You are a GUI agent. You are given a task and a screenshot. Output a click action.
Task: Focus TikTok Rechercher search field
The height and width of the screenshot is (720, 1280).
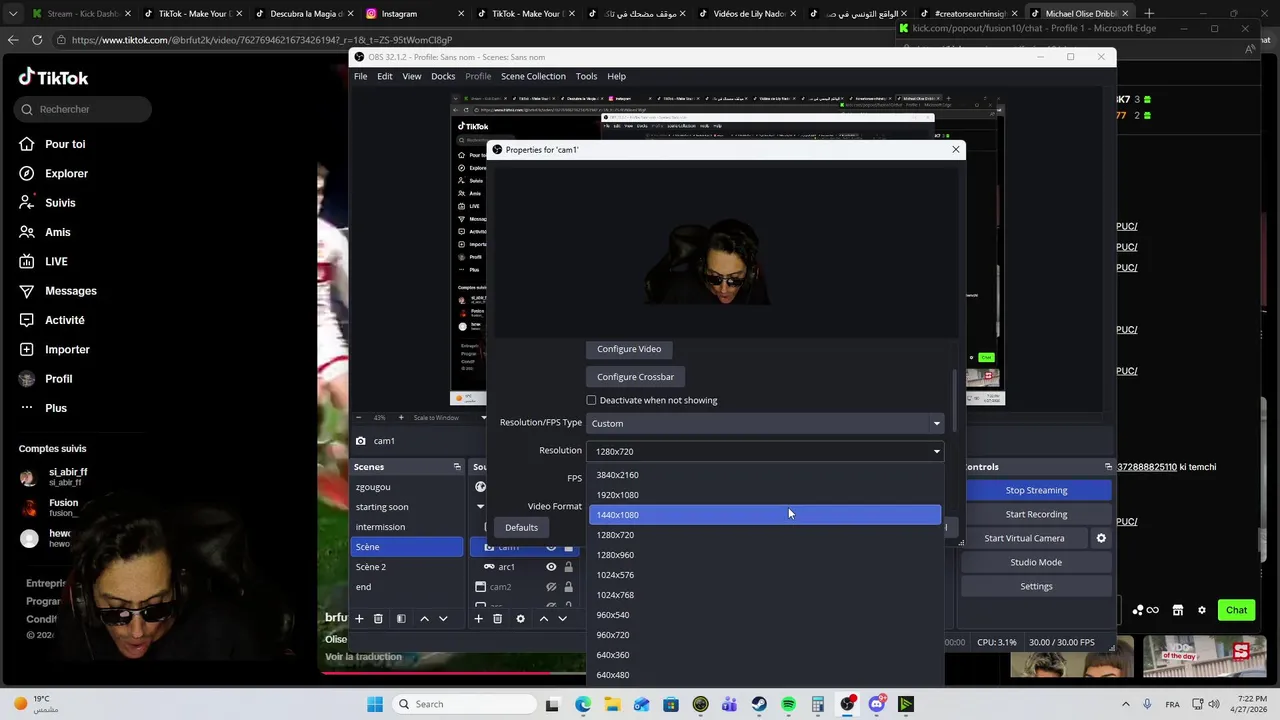click(x=83, y=109)
